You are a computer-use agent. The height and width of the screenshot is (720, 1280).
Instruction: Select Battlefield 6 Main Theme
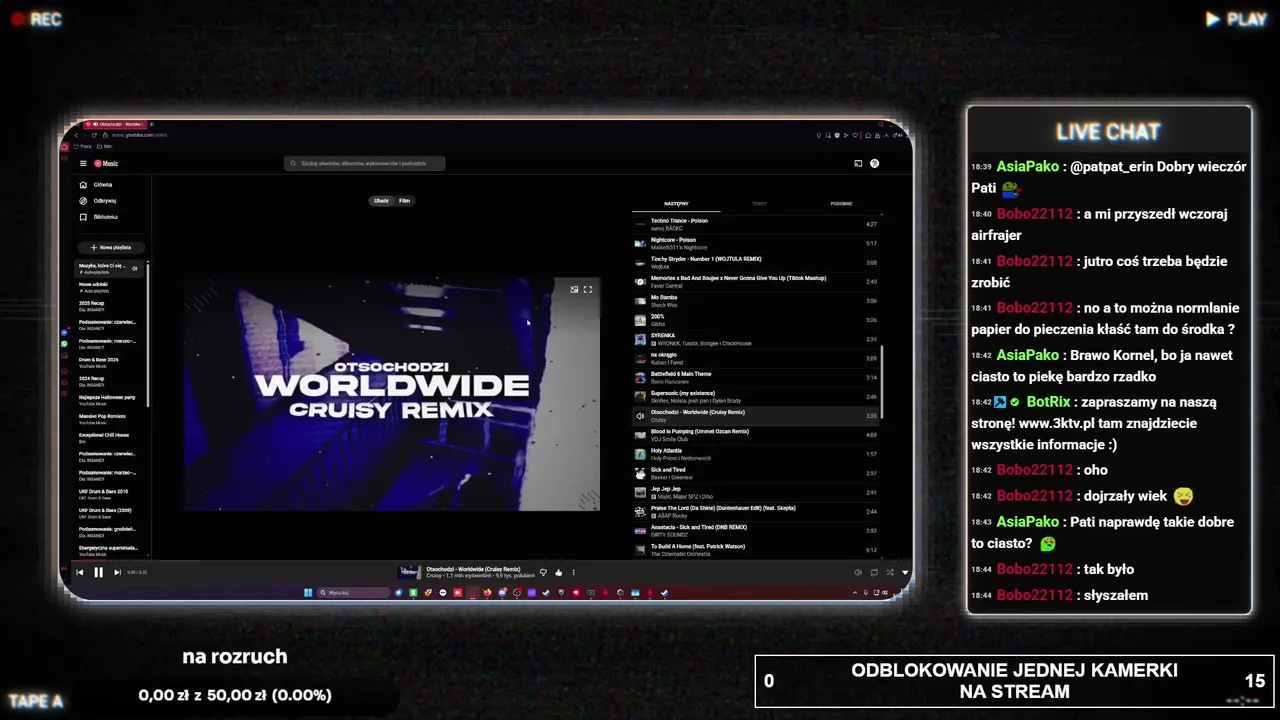(x=757, y=377)
